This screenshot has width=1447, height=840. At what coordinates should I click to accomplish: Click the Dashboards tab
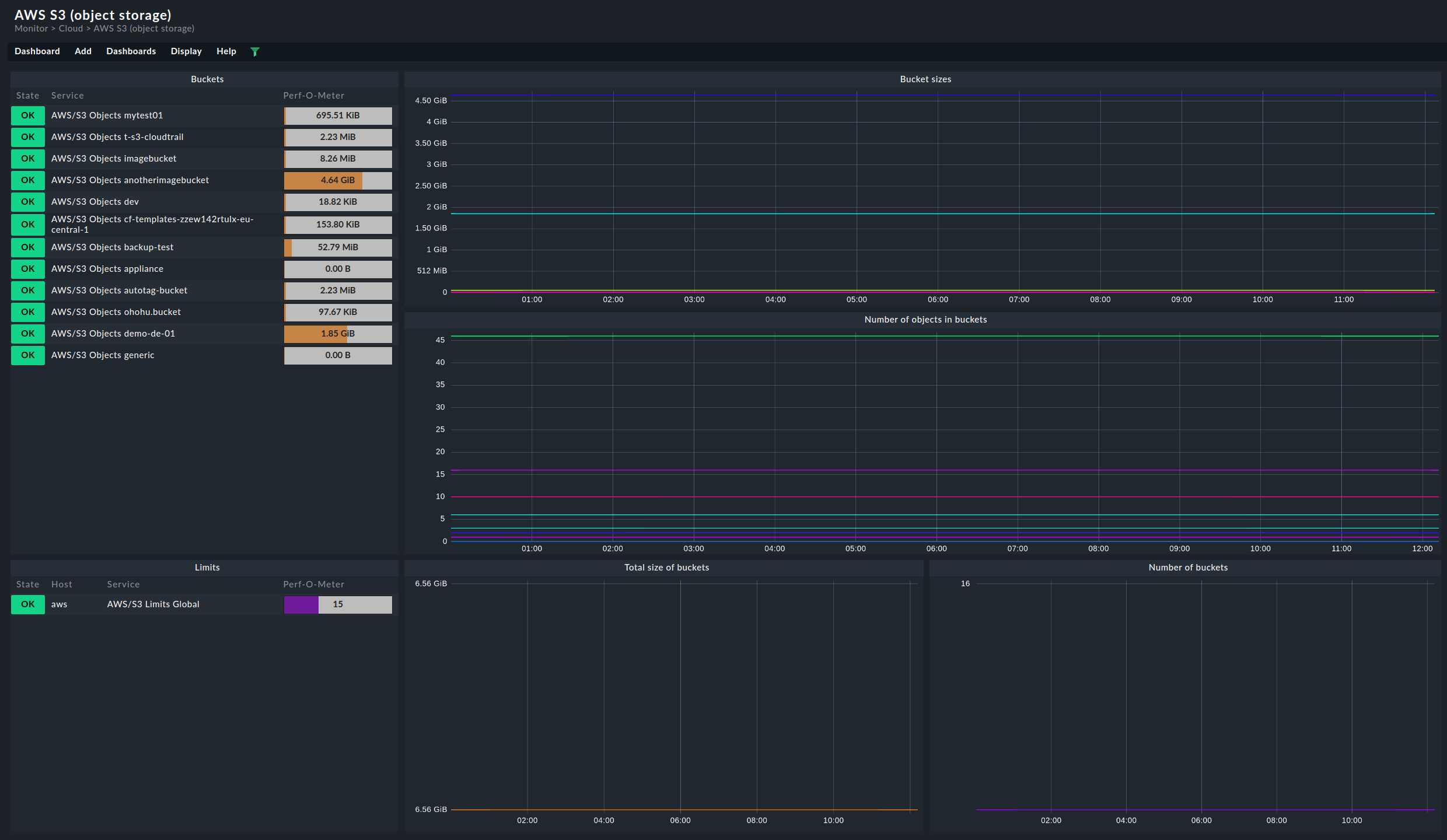131,50
